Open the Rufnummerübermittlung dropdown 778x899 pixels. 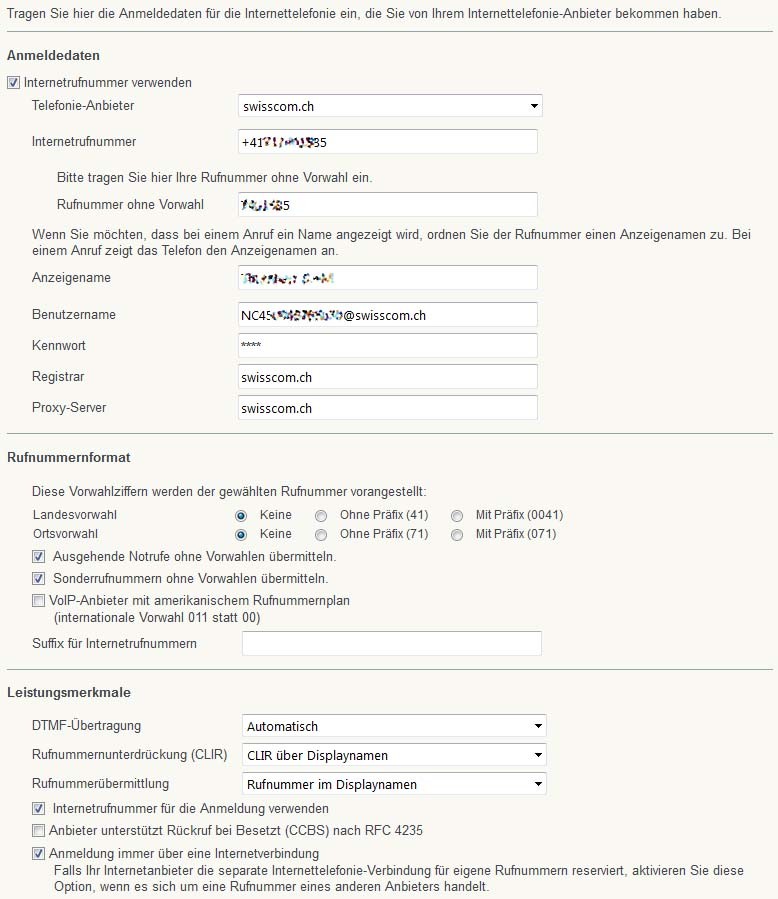click(393, 783)
